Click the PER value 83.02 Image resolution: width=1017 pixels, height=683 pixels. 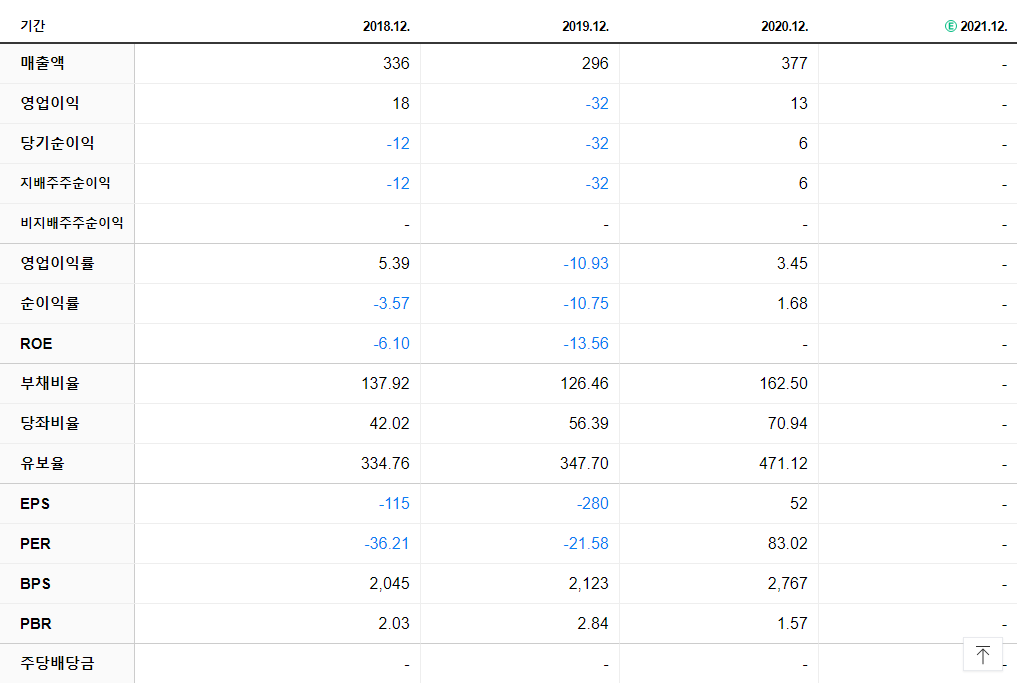click(787, 544)
